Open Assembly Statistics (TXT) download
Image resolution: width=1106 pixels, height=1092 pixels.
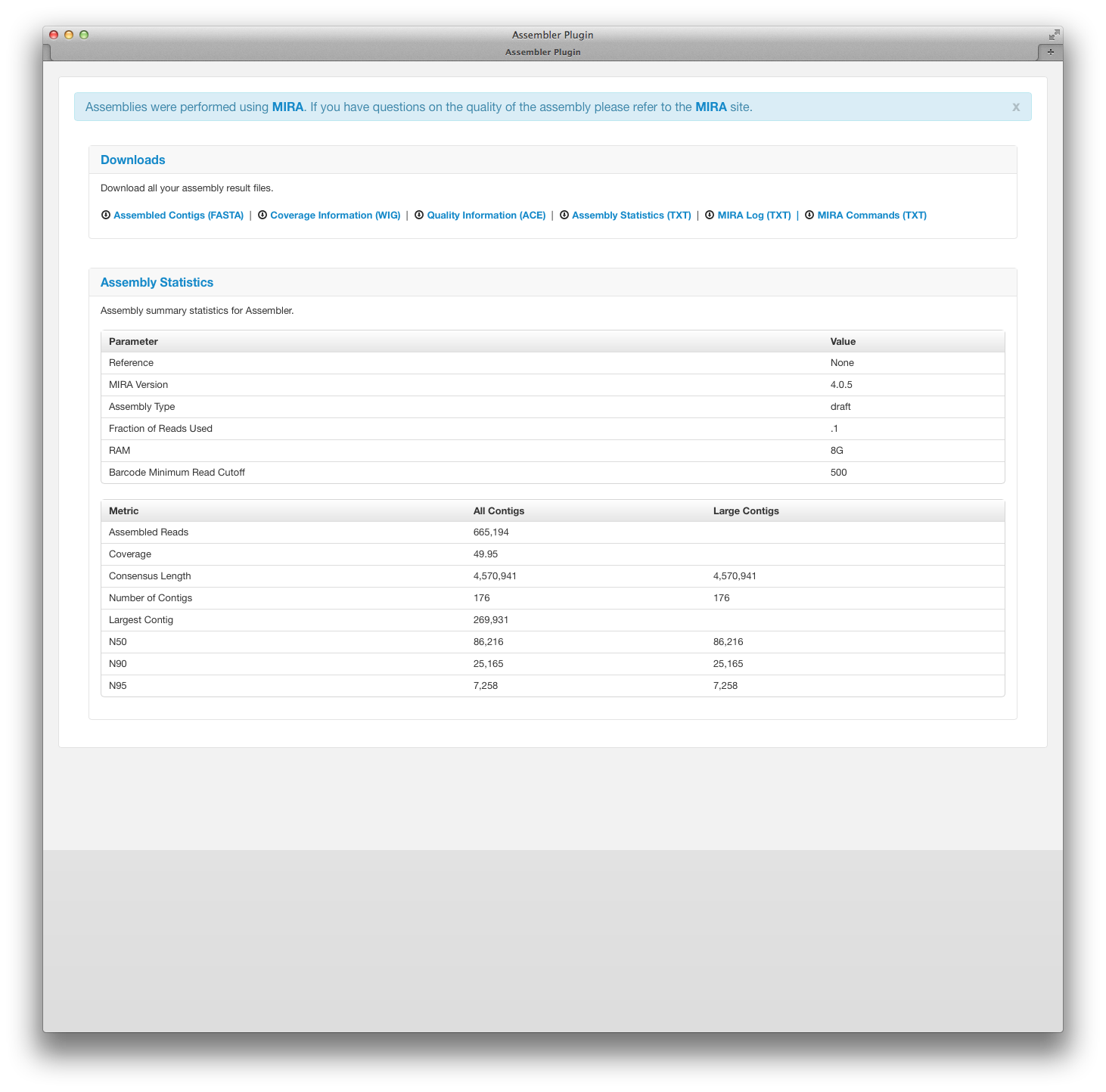click(631, 216)
